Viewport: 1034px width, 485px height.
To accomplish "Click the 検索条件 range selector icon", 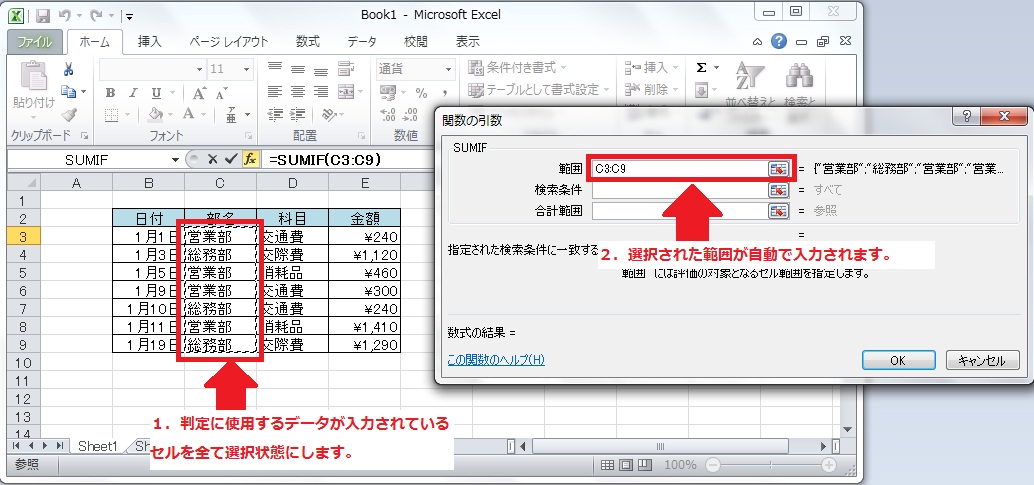I will point(778,190).
